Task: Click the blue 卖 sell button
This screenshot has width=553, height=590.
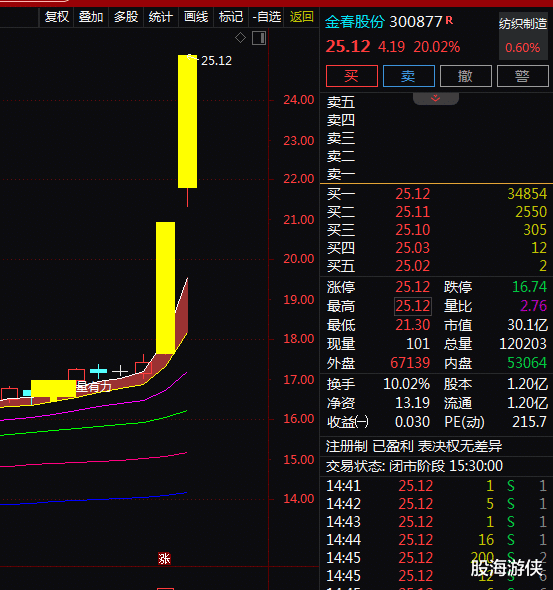Action: (409, 76)
